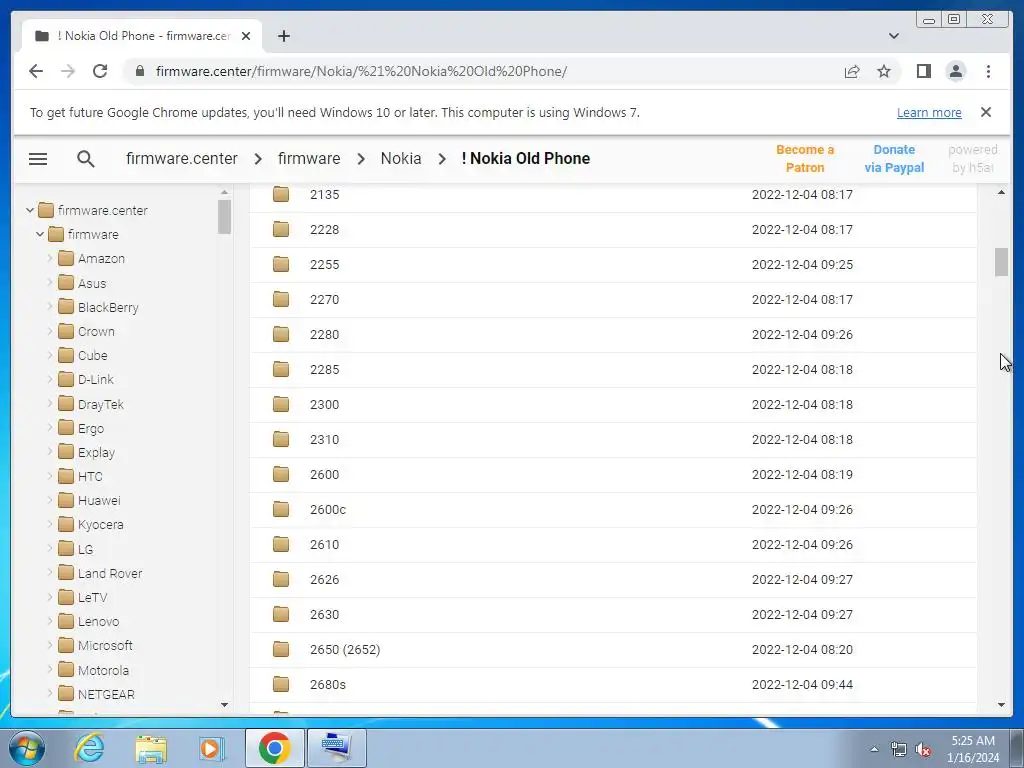
Task: Click Donate via Paypal link
Action: tap(894, 159)
